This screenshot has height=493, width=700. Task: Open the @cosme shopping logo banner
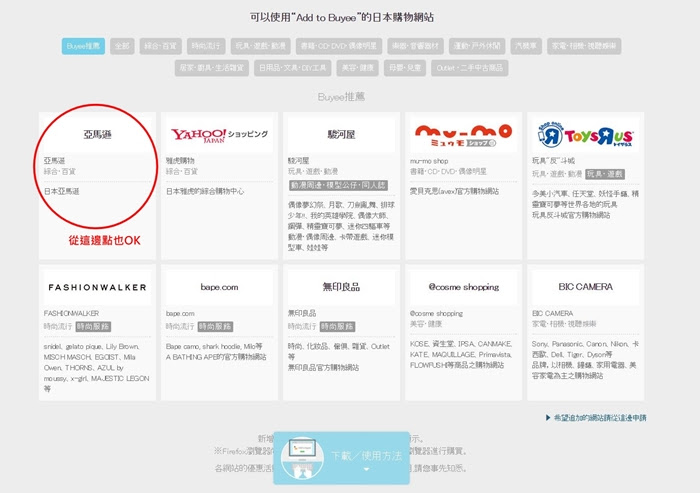click(463, 287)
